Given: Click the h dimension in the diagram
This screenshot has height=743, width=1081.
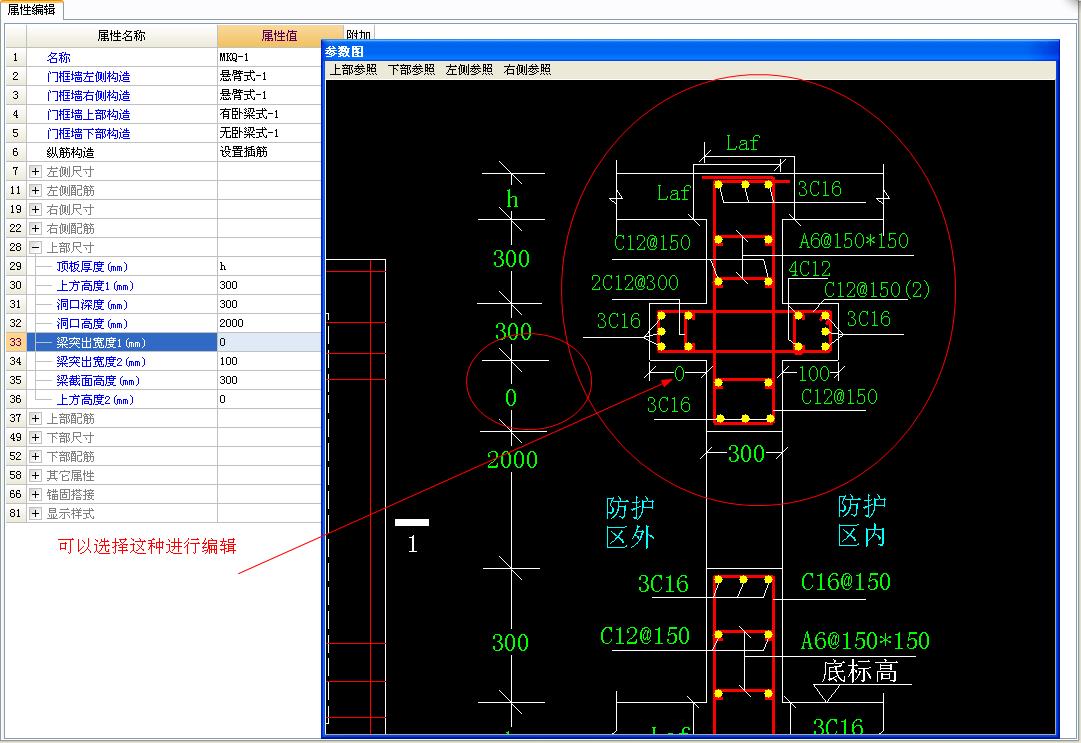Looking at the screenshot, I should pyautogui.click(x=512, y=199).
